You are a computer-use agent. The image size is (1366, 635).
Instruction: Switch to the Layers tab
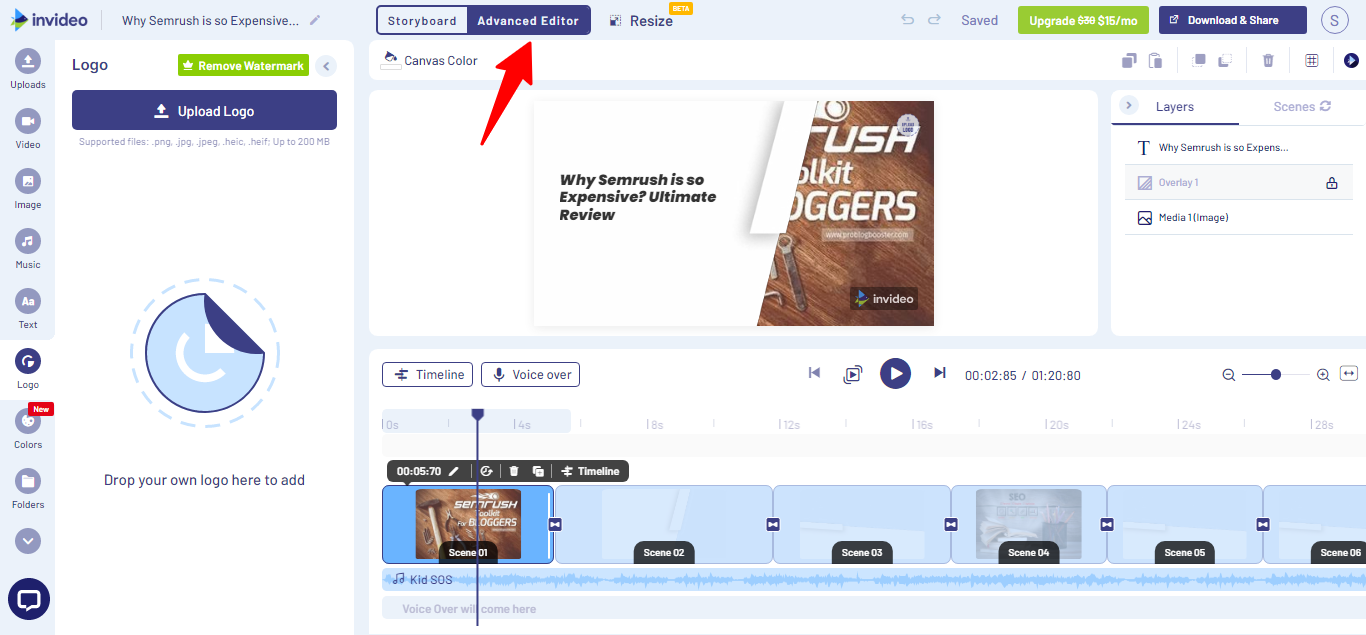pyautogui.click(x=1175, y=107)
